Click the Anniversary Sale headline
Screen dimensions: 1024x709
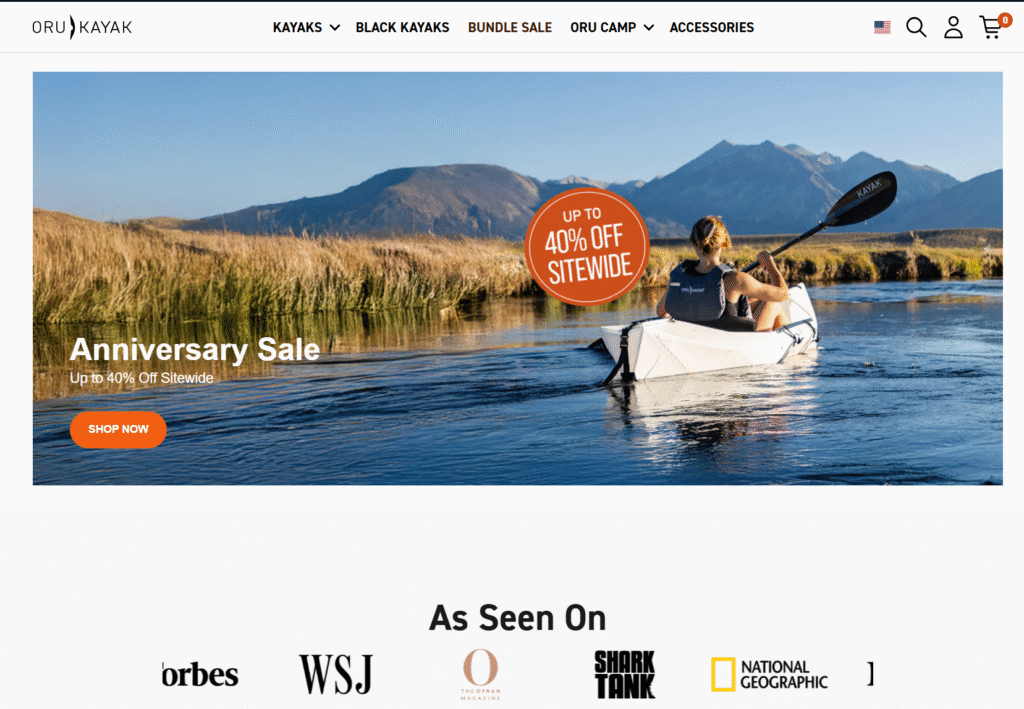tap(195, 349)
